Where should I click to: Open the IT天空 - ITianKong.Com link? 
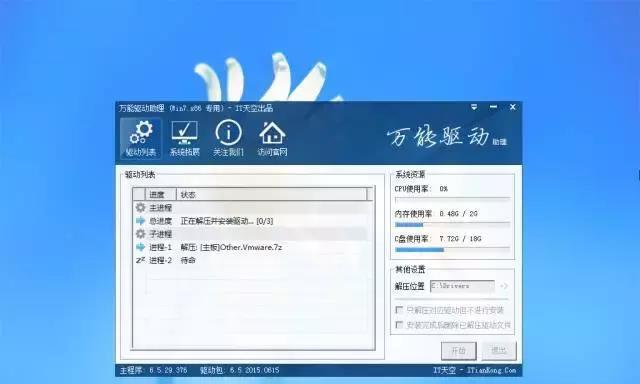coord(474,370)
